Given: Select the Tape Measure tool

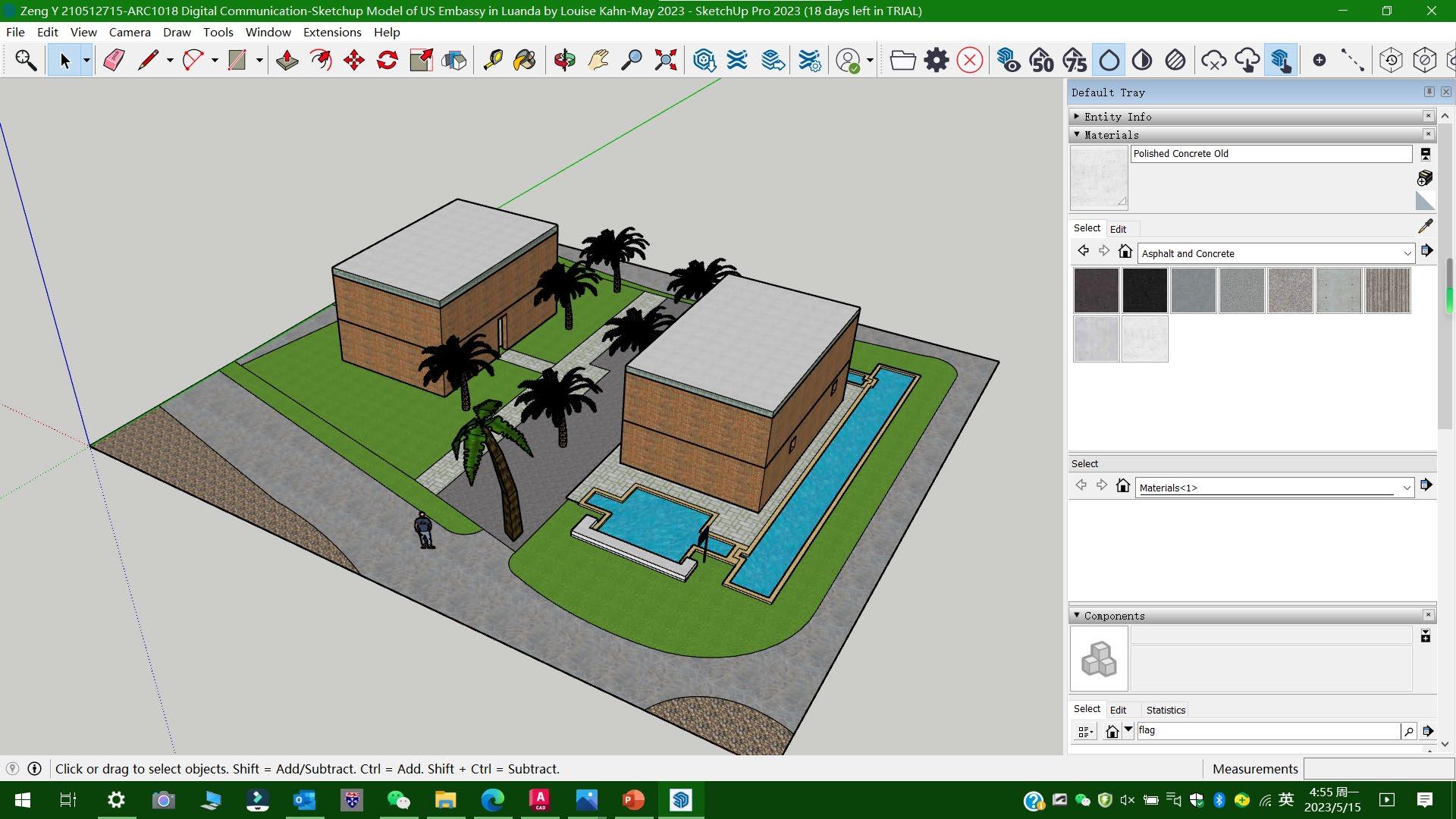Looking at the screenshot, I should (493, 60).
